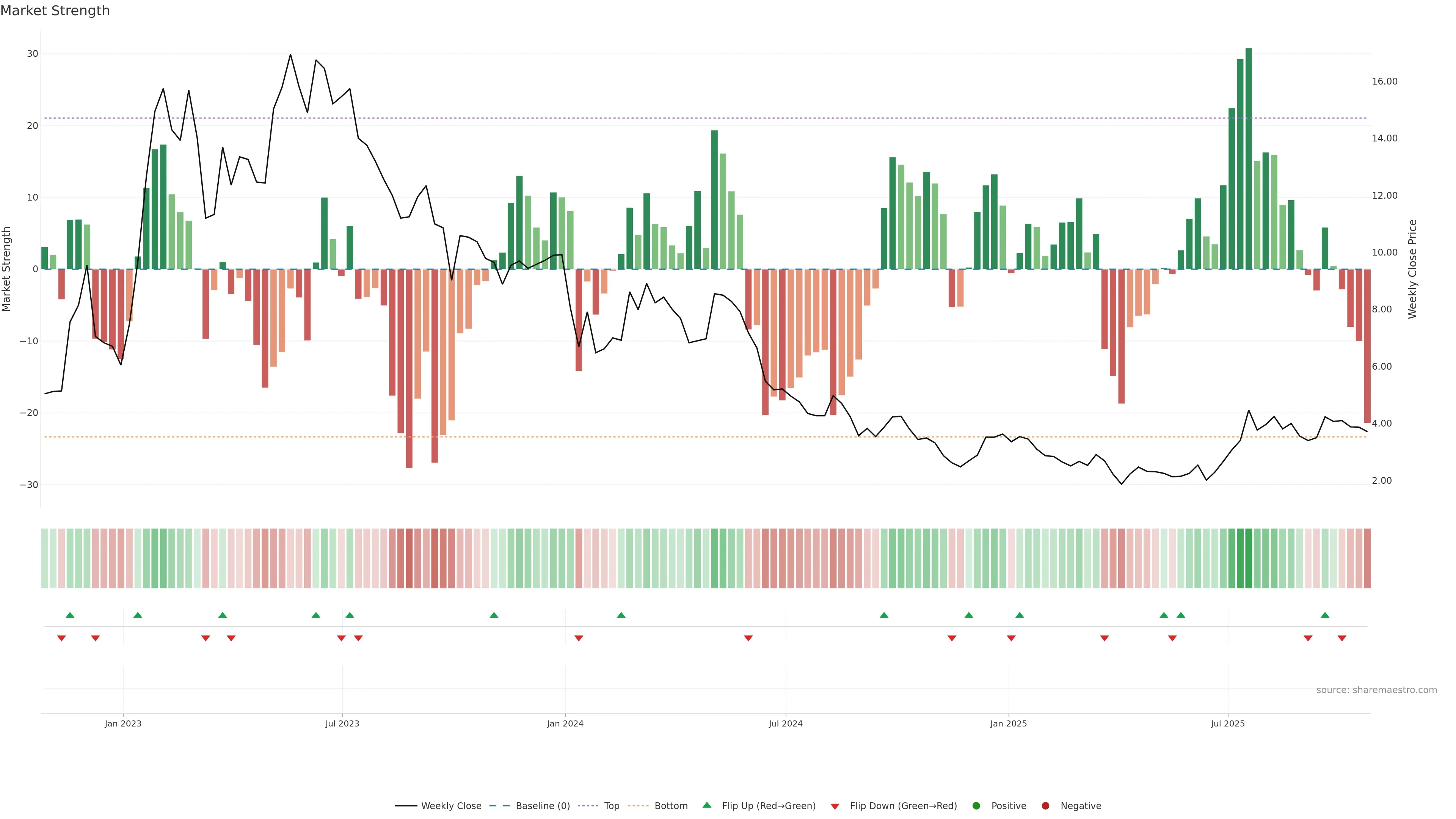Click the deepest red bar after Jul 2023

409,367
